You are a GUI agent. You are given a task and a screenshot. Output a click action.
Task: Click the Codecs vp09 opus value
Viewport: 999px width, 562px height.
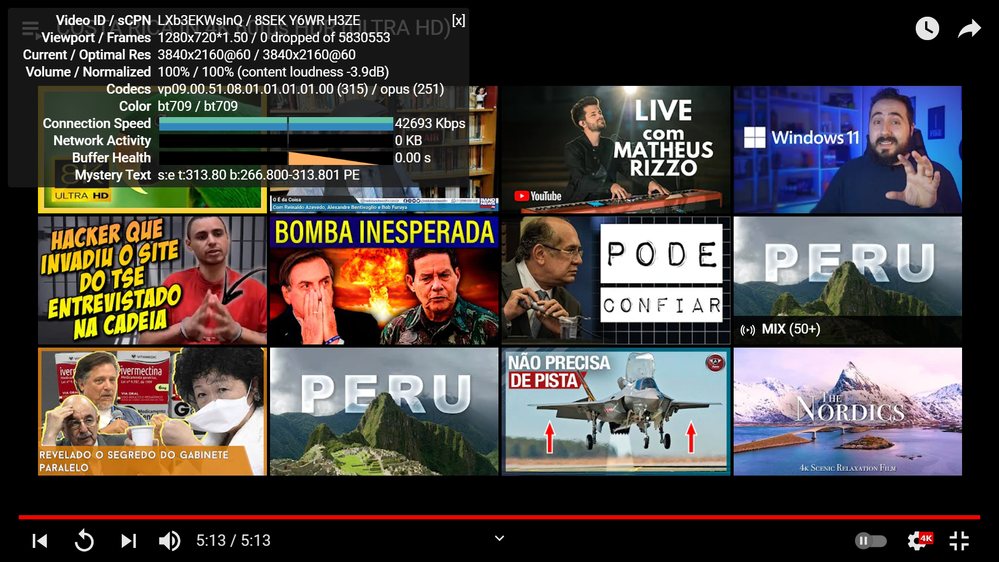[301, 89]
